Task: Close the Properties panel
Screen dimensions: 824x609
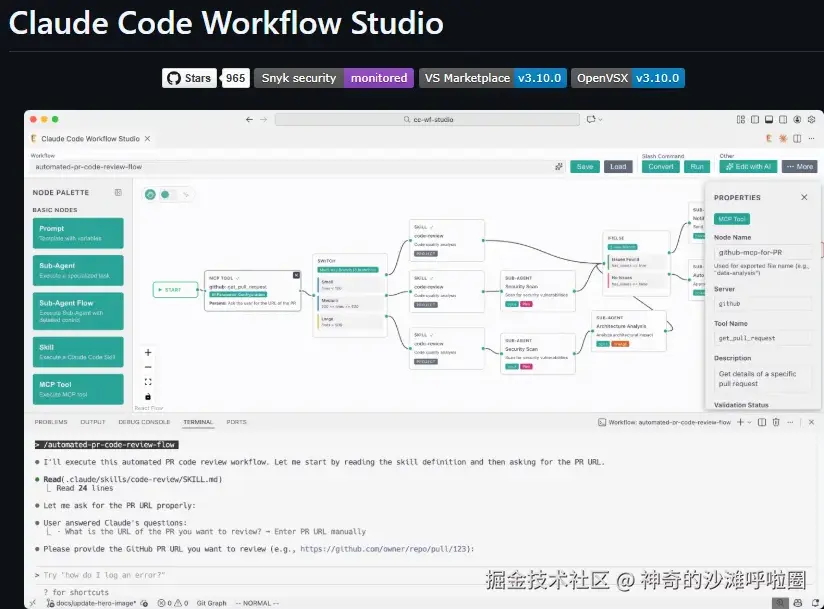Action: click(x=804, y=197)
